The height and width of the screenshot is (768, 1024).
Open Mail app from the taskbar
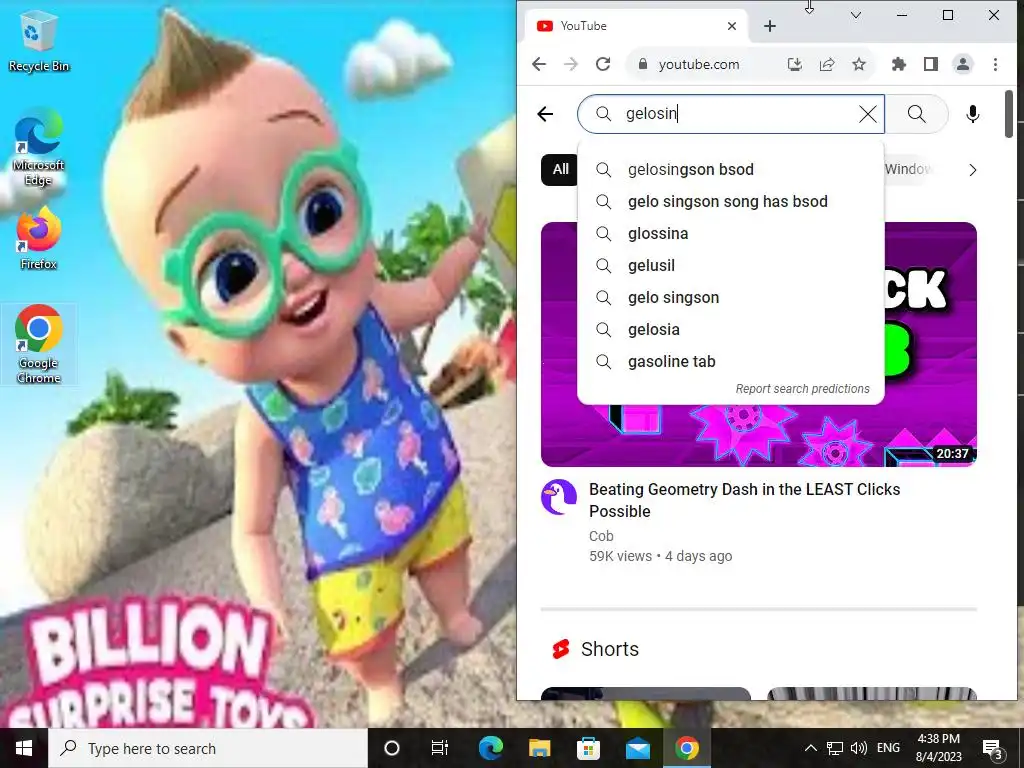click(637, 748)
